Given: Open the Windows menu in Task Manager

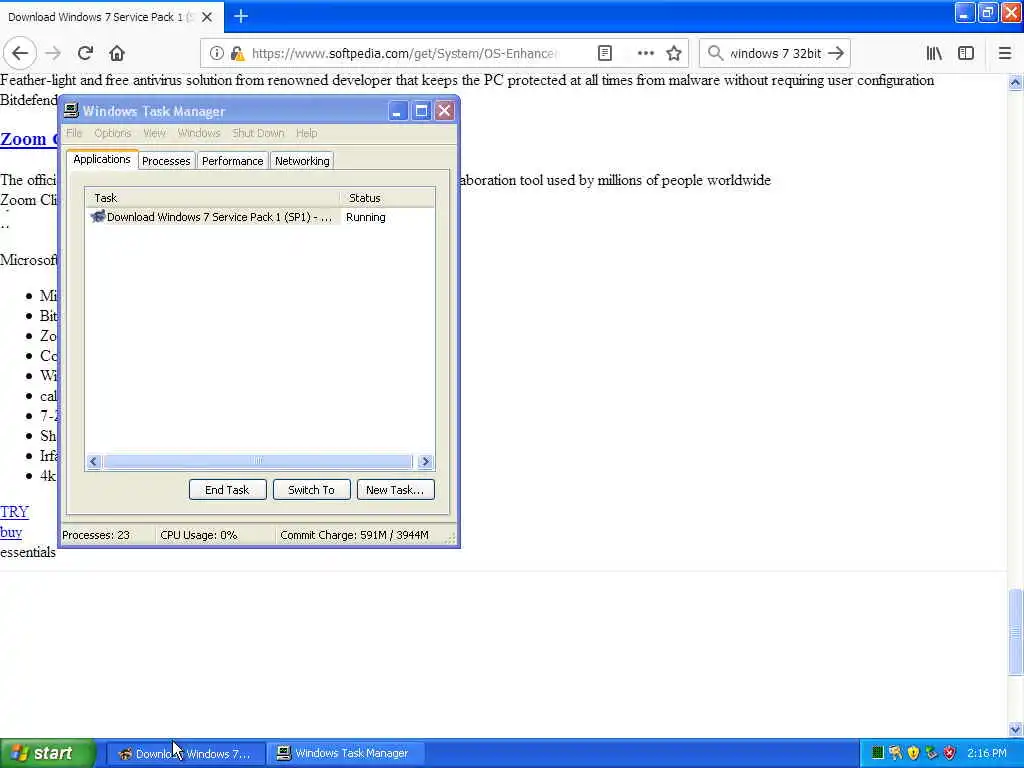Looking at the screenshot, I should [x=199, y=133].
